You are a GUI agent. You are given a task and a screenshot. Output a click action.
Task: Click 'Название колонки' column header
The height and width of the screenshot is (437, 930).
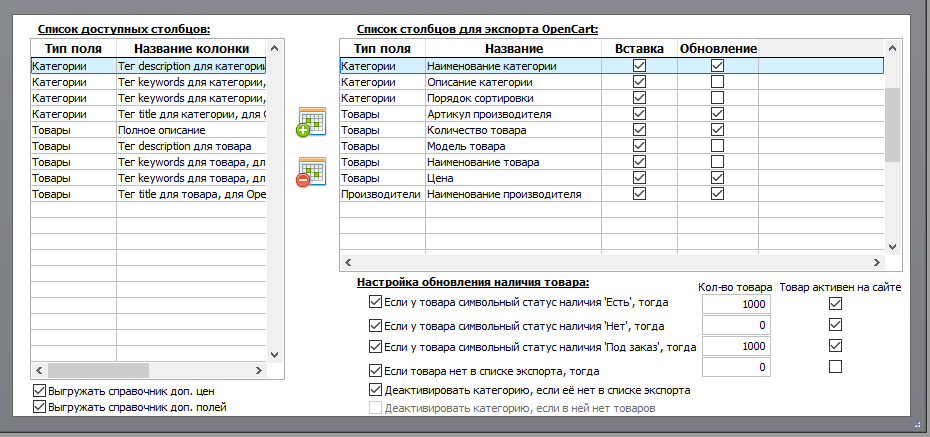[x=192, y=49]
